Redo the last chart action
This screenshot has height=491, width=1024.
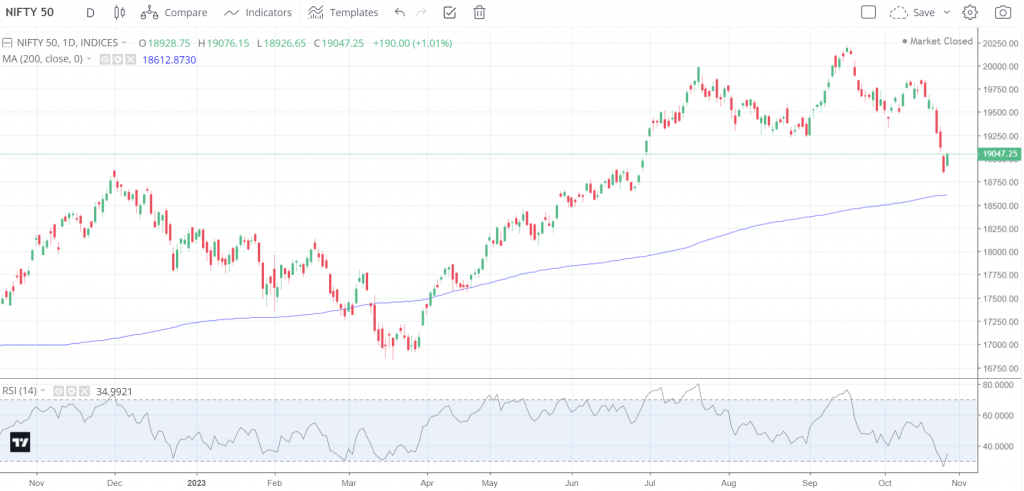tap(421, 12)
